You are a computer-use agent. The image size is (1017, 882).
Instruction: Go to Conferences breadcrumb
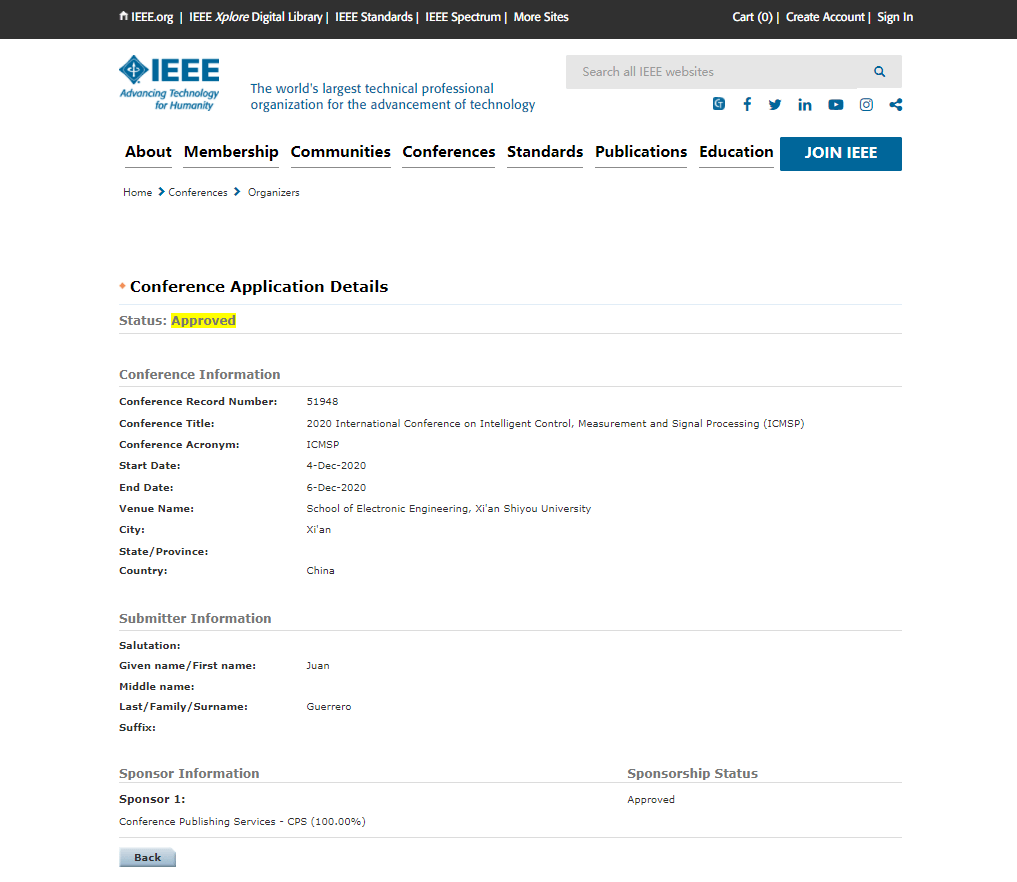click(198, 192)
